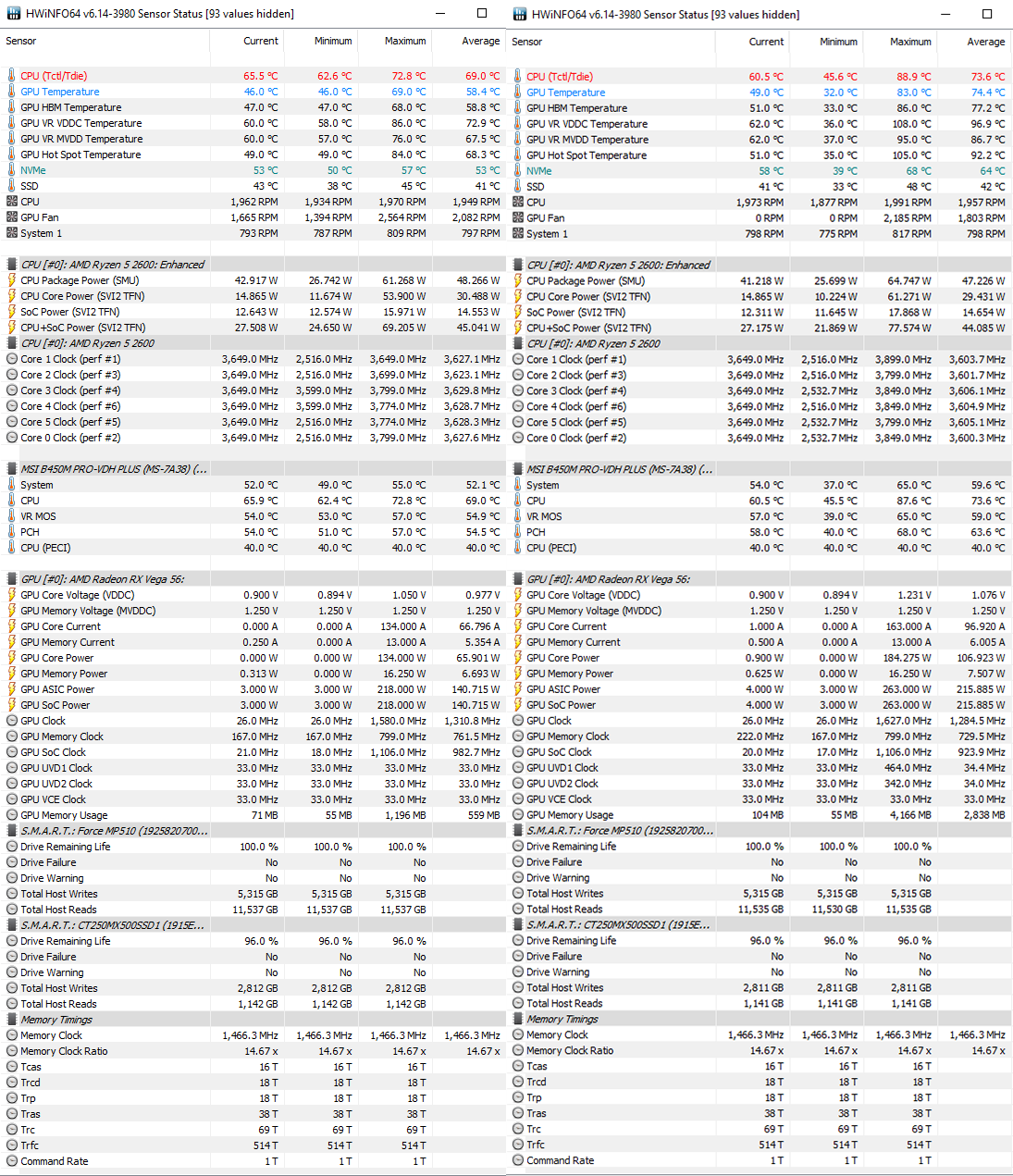Click clock icon beside Core 1 Clock in left window
This screenshot has width=1013, height=1176.
click(x=12, y=359)
